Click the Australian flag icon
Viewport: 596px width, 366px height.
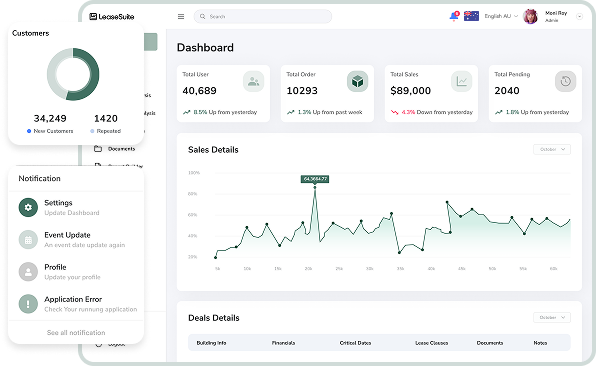[471, 16]
